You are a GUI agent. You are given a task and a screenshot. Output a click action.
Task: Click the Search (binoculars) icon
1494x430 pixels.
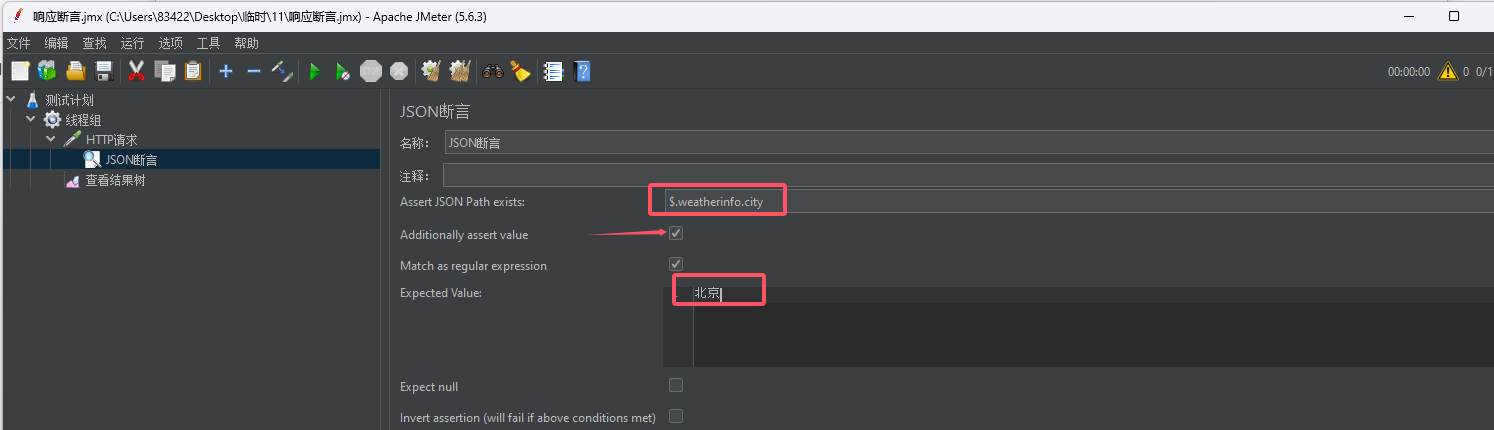(x=492, y=71)
